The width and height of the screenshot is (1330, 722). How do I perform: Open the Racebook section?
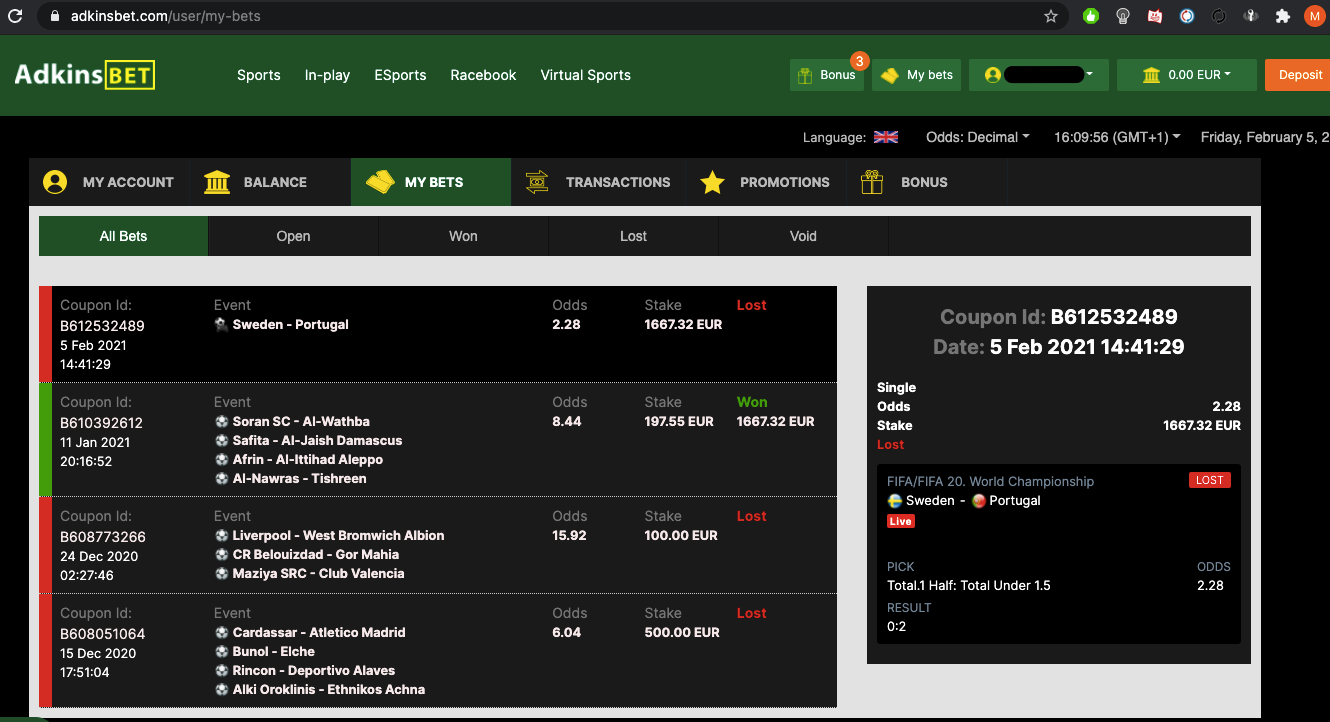click(x=483, y=75)
